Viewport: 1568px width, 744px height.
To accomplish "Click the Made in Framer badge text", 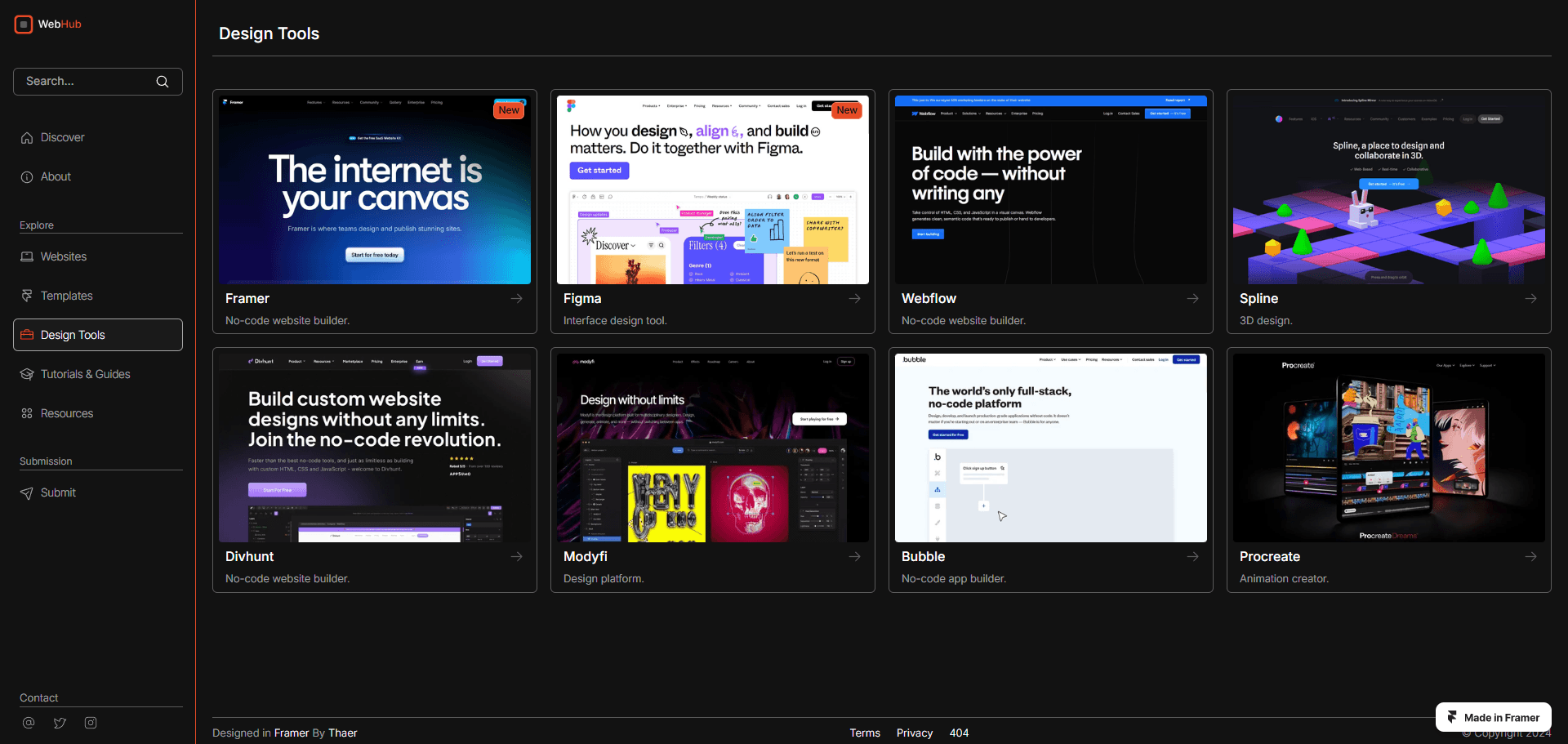I will pos(1502,718).
